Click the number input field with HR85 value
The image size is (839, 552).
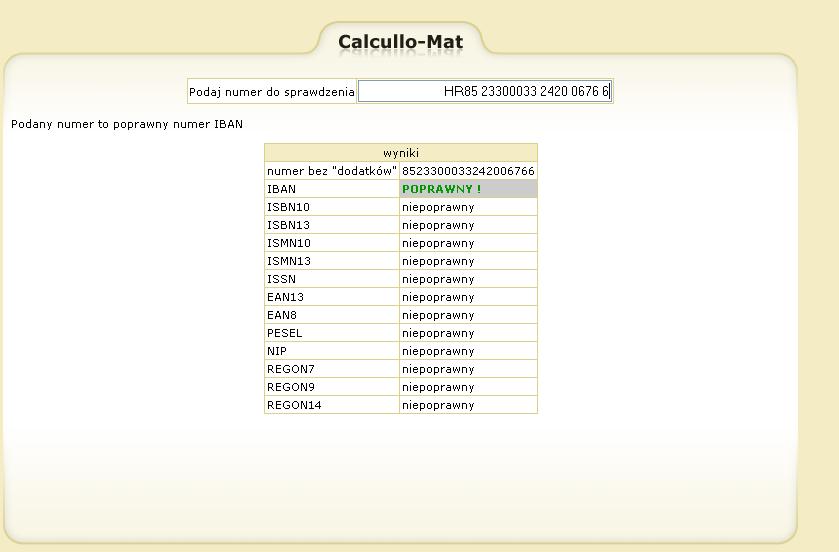tap(484, 92)
